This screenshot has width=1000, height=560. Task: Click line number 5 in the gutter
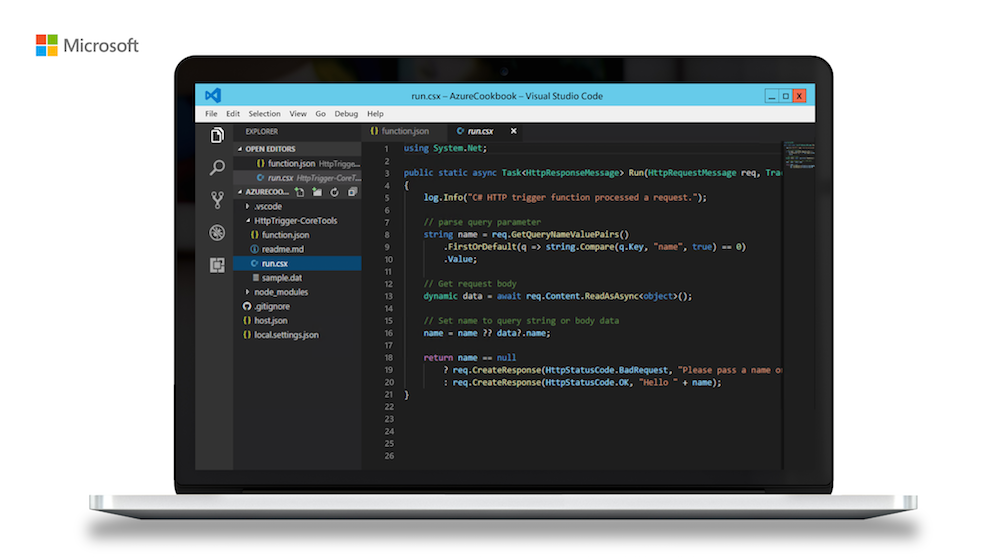tap(386, 198)
